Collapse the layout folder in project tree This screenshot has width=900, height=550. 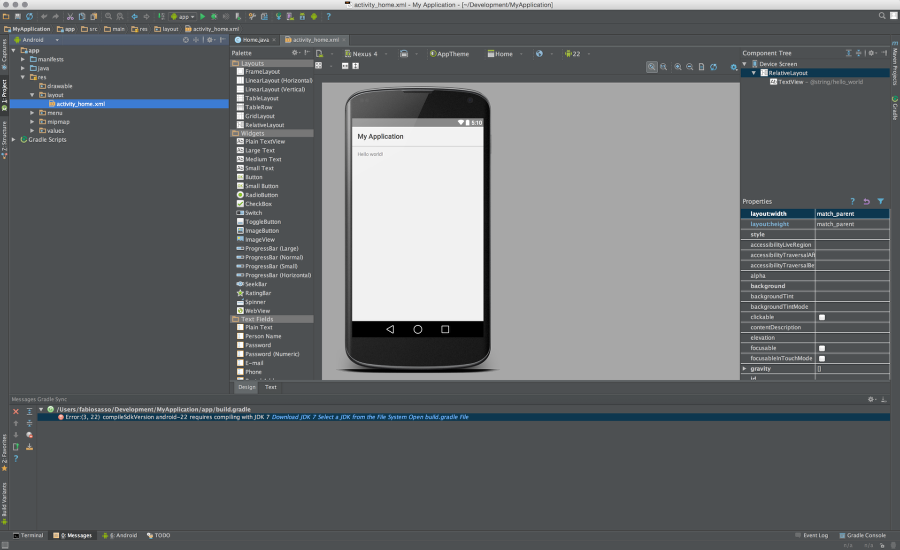click(x=32, y=95)
